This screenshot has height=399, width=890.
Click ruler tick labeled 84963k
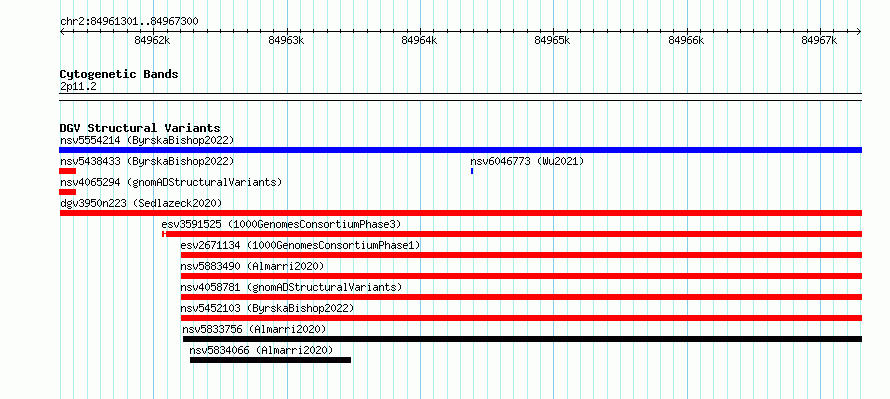point(286,40)
